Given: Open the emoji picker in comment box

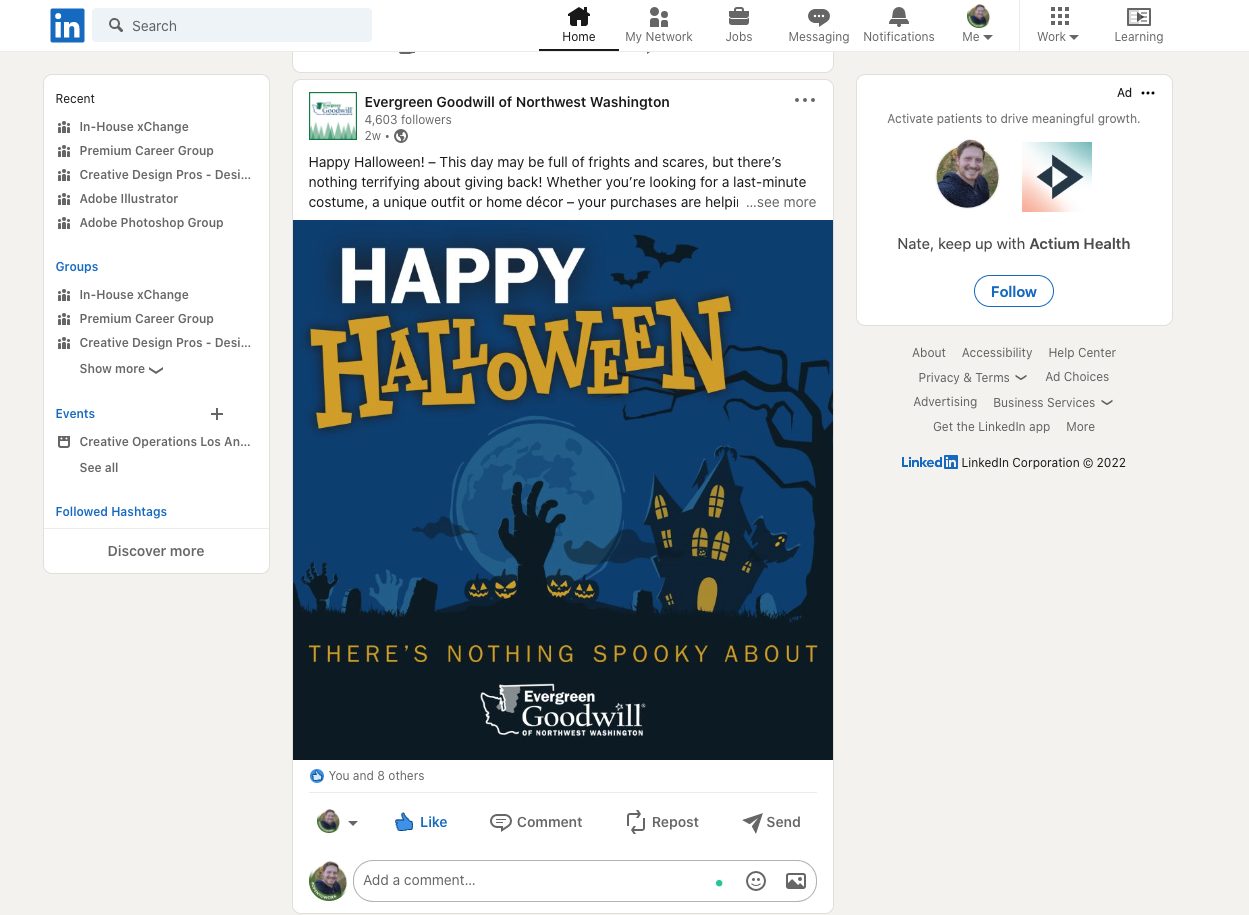Looking at the screenshot, I should (x=756, y=881).
